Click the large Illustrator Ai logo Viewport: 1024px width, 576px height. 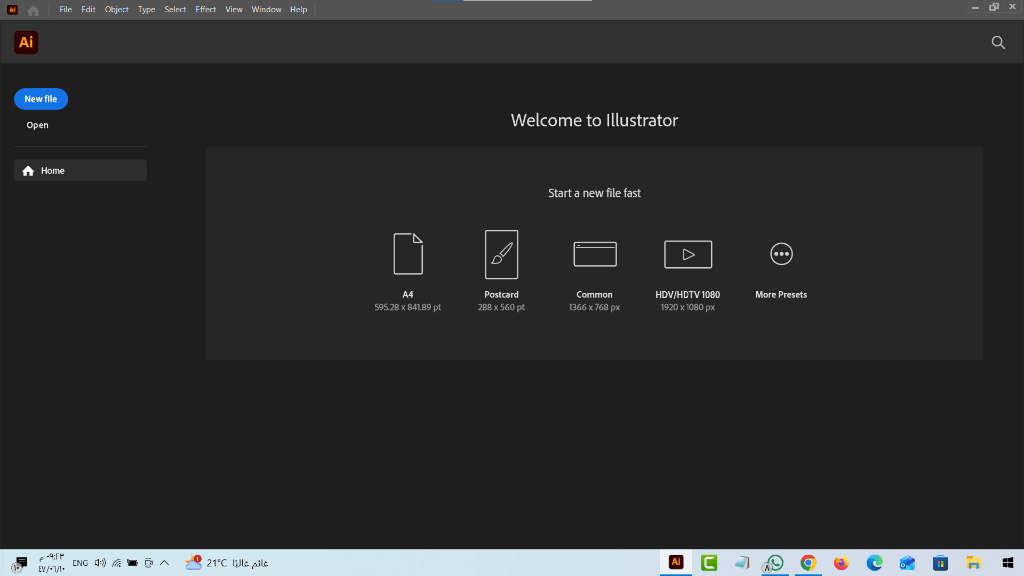pos(27,43)
